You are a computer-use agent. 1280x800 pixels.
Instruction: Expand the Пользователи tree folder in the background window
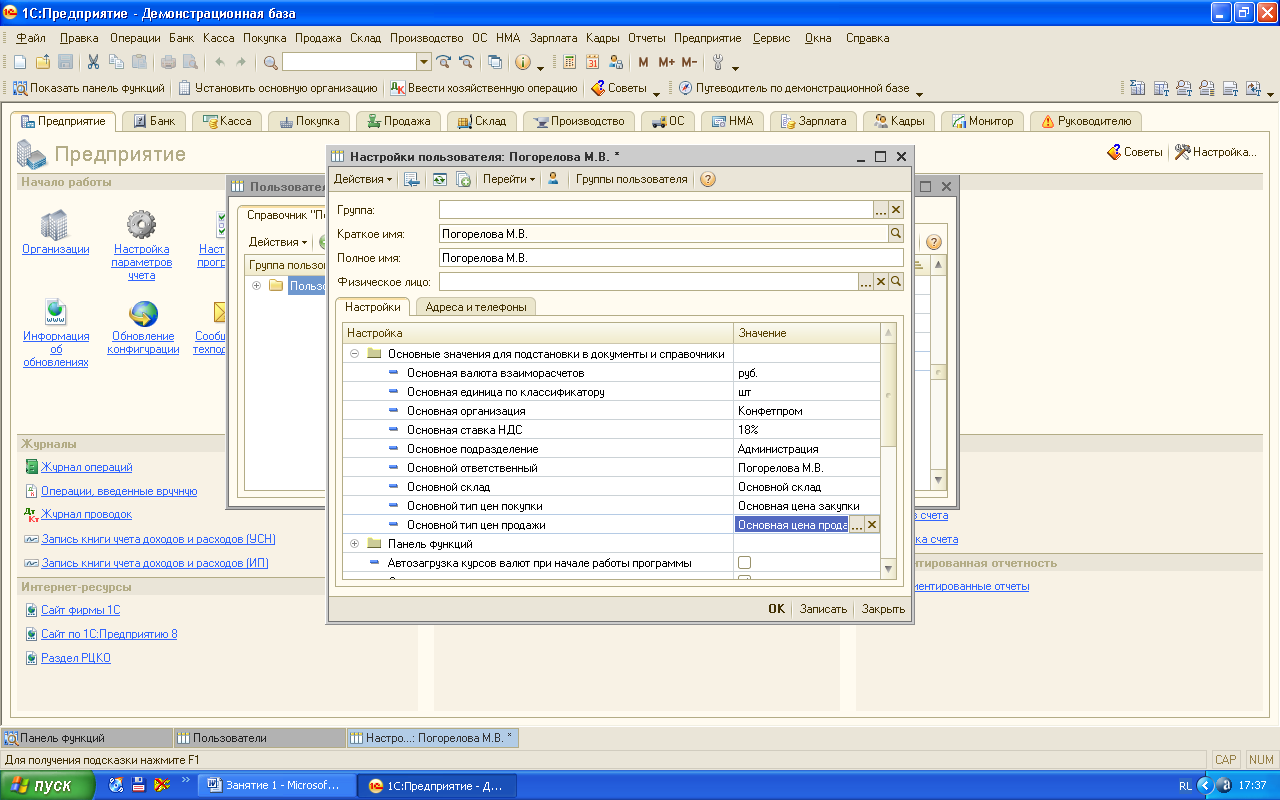(257, 286)
